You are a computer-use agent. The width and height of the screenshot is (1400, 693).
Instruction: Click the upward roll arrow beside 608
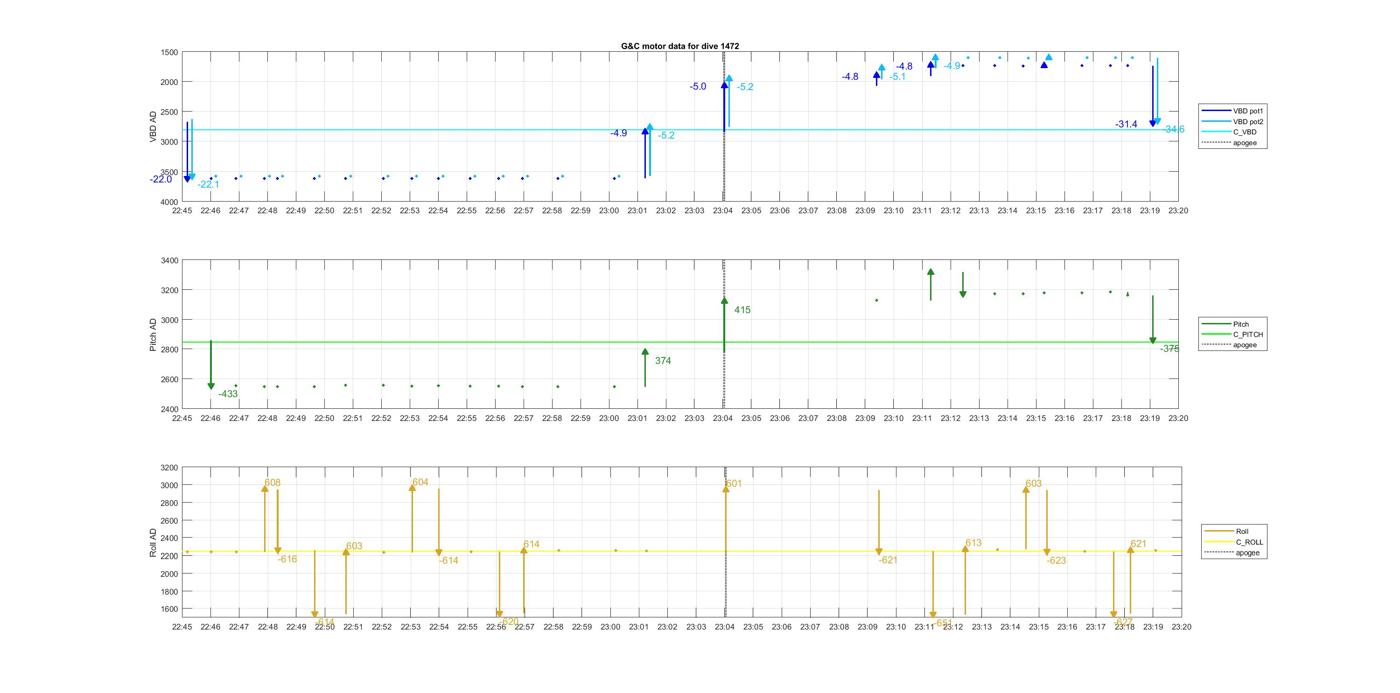[265, 518]
